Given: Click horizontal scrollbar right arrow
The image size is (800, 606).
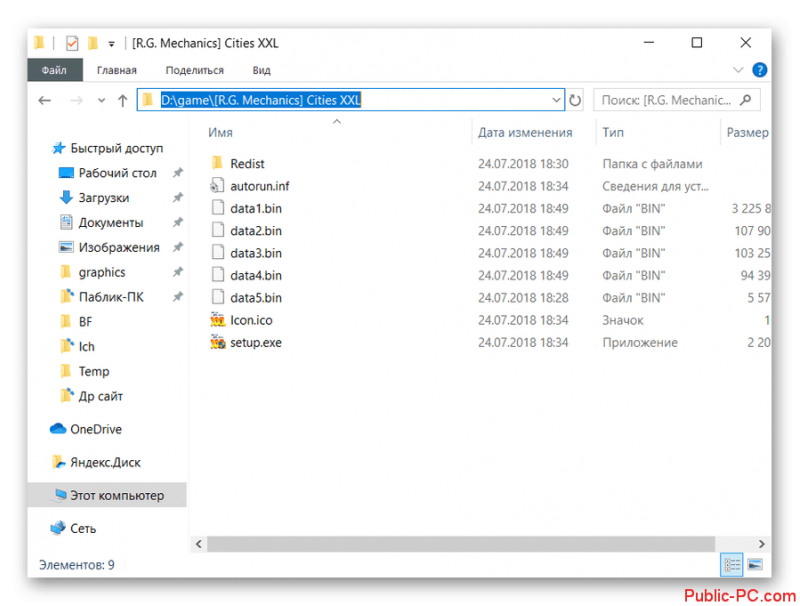Looking at the screenshot, I should pos(761,544).
